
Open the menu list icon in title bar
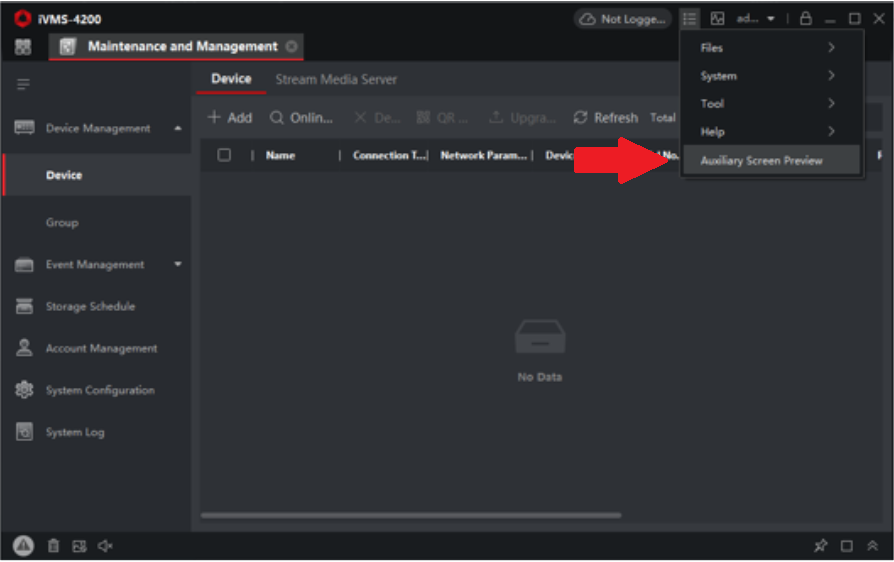[689, 18]
